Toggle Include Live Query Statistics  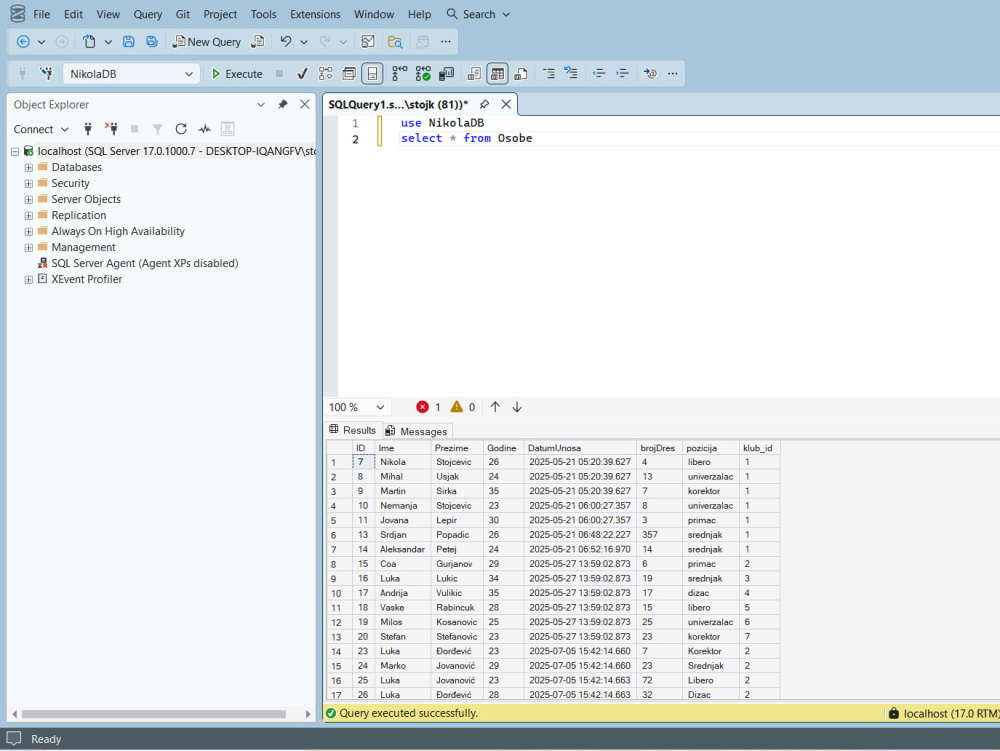(x=423, y=74)
